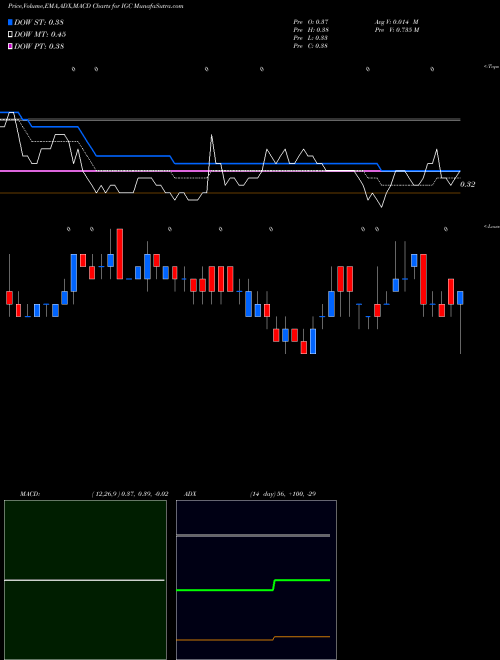Click the magenta DOW PT legend swatch
Viewport: 500px width, 660px height.
point(10,46)
